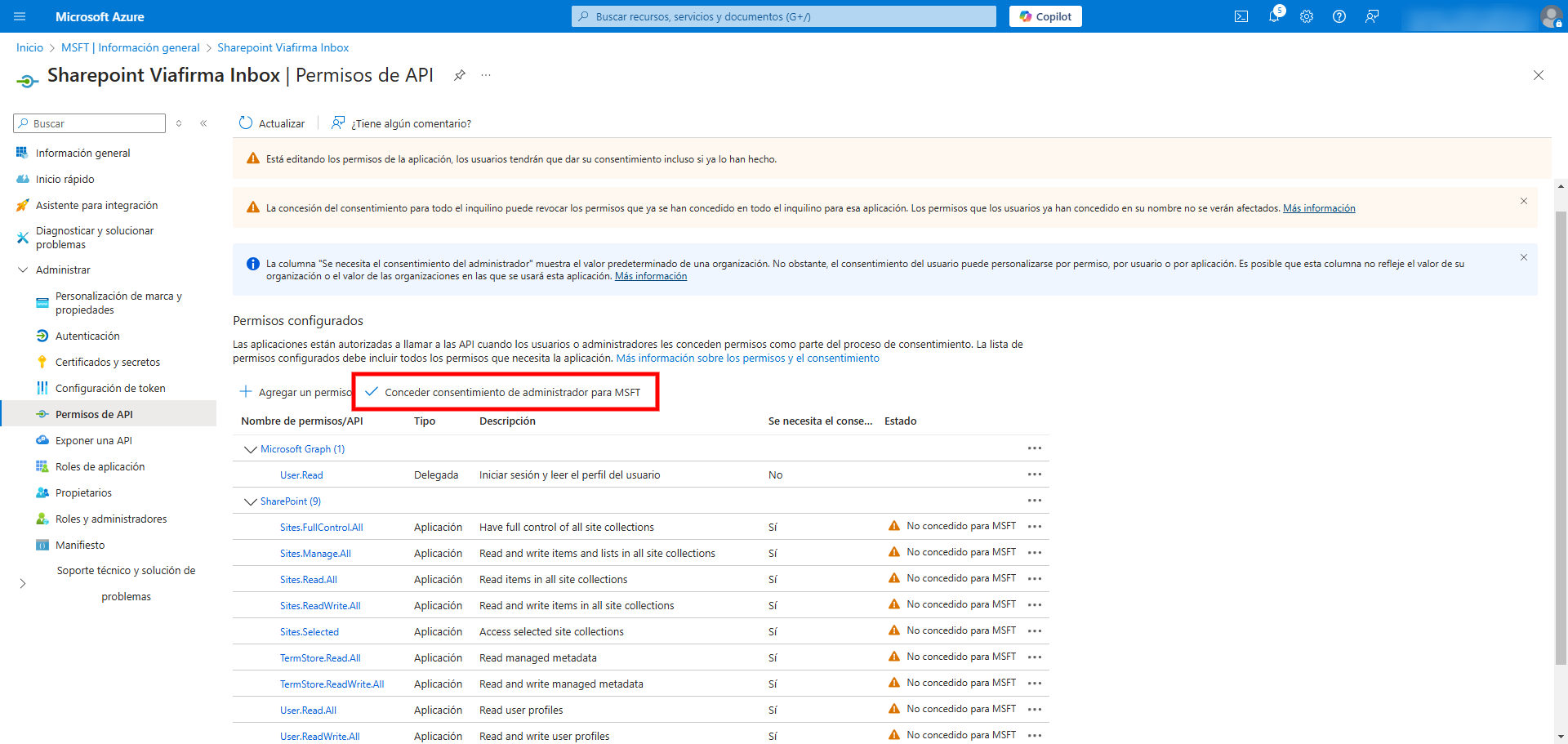Click in the global Azure search box

(x=784, y=16)
